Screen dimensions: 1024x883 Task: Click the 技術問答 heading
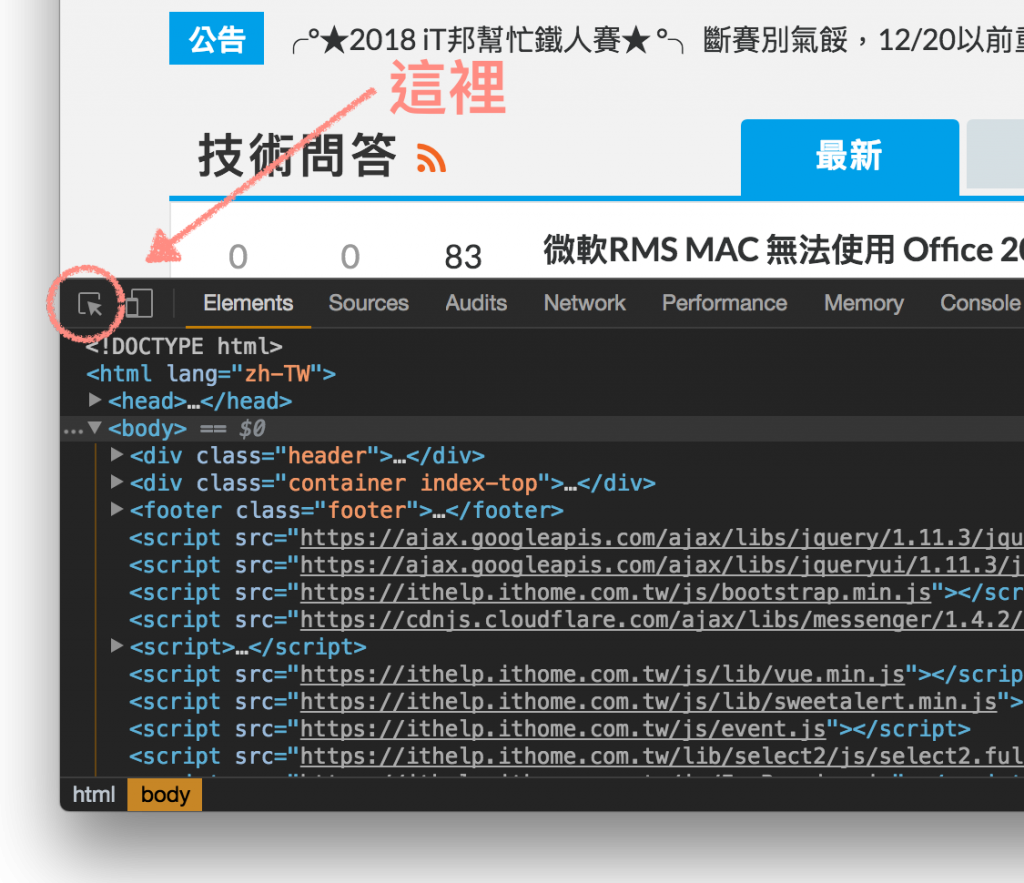[x=297, y=155]
